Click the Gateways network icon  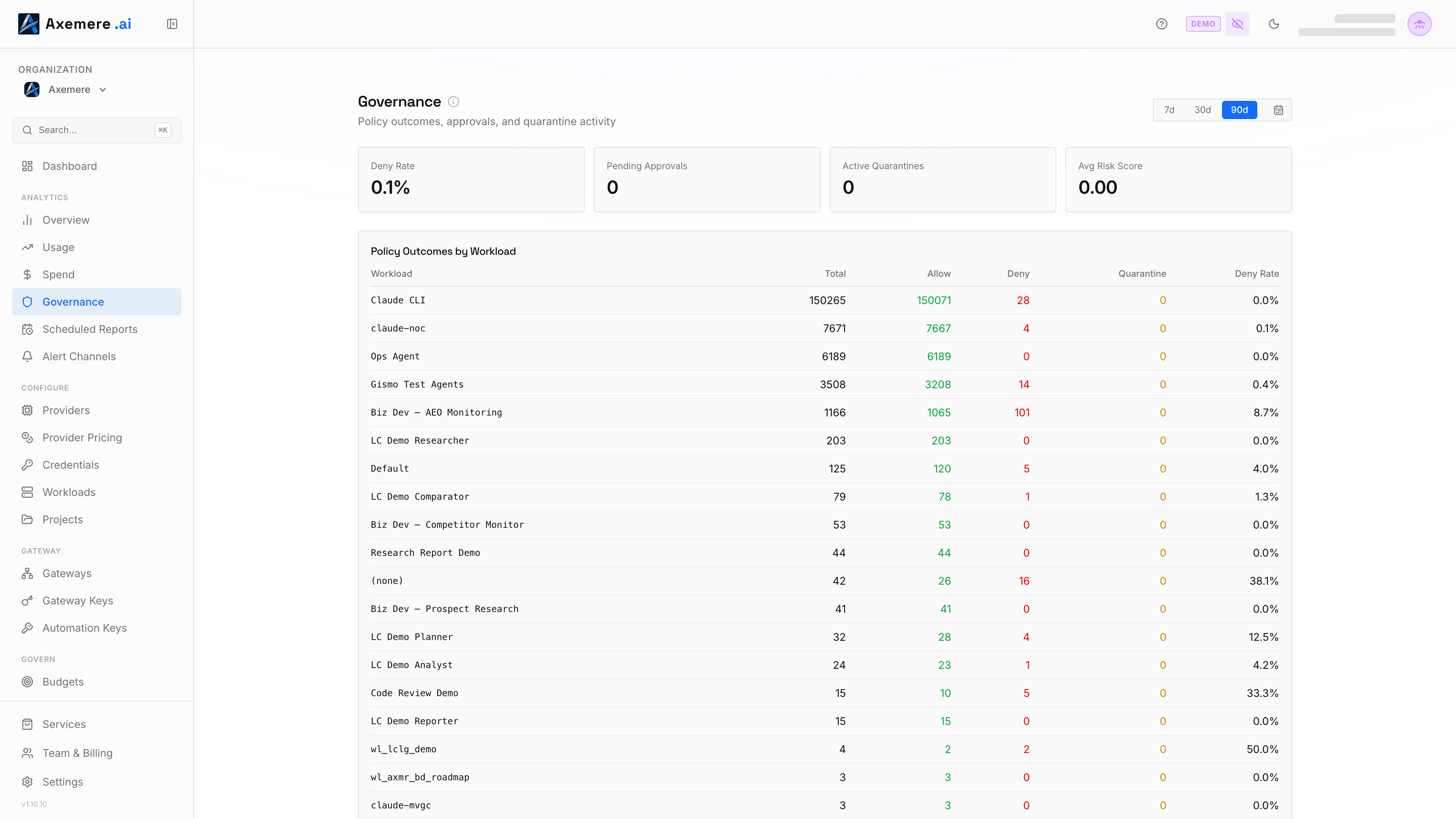[x=27, y=573]
